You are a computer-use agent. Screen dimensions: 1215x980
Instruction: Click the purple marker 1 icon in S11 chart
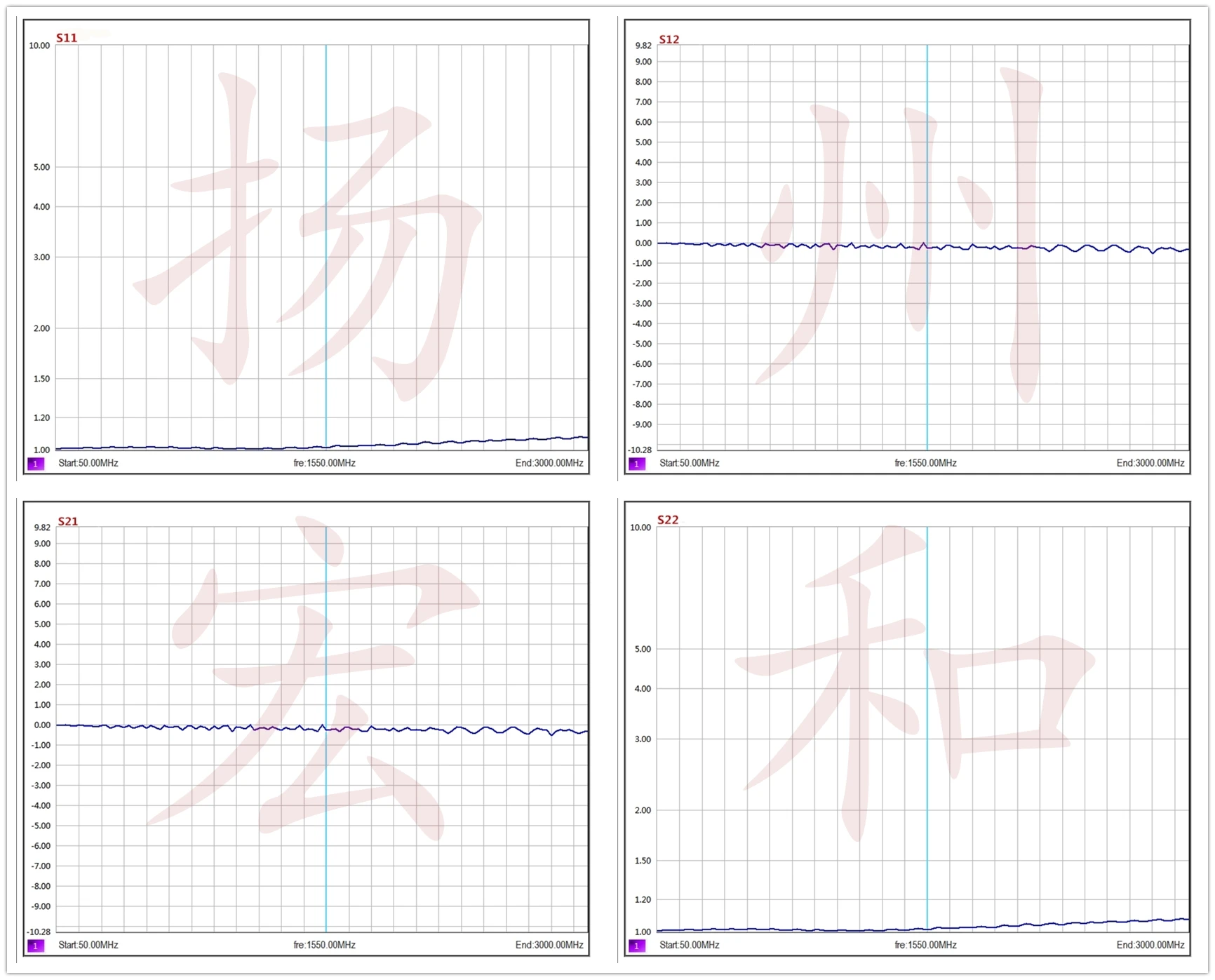36,464
